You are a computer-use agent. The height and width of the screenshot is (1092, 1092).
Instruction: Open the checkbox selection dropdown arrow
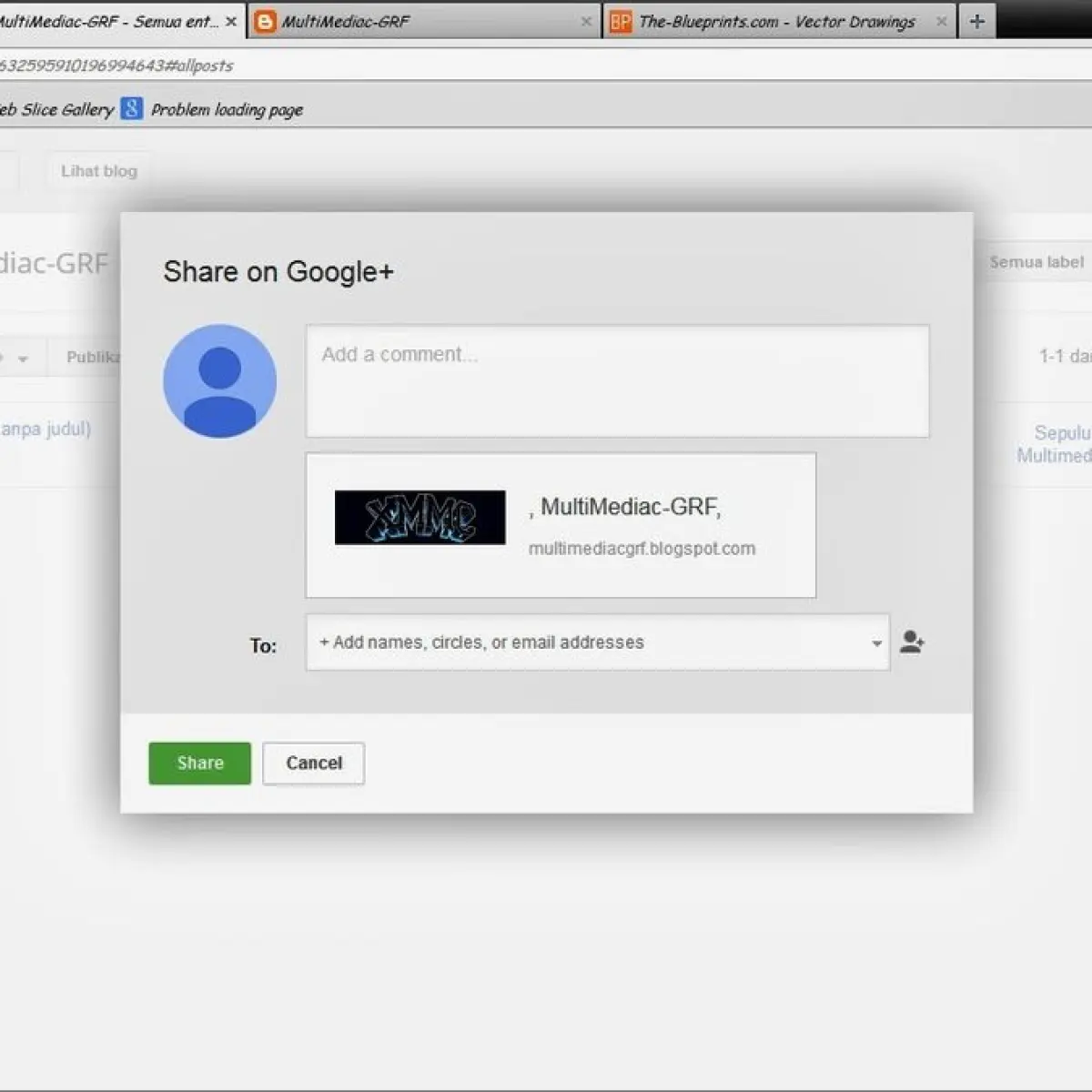point(23,359)
